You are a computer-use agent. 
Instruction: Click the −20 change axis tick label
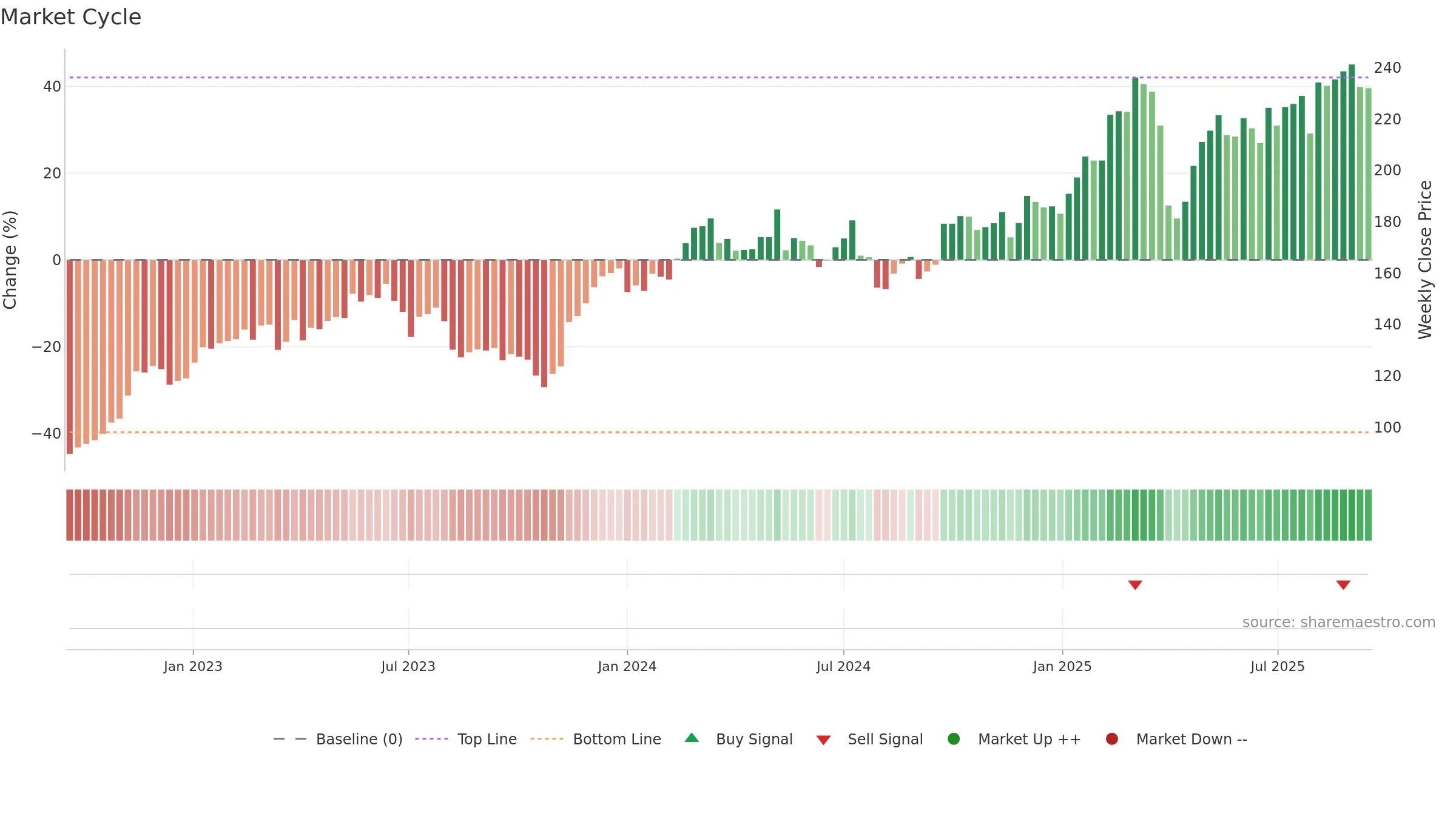pyautogui.click(x=47, y=347)
